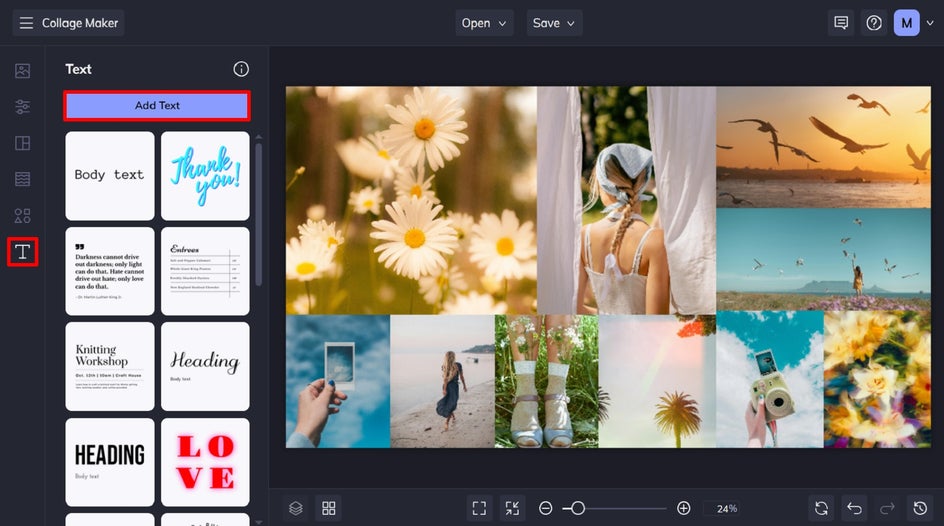
Task: Select the sunset seagulls photo cell
Action: coord(824,147)
